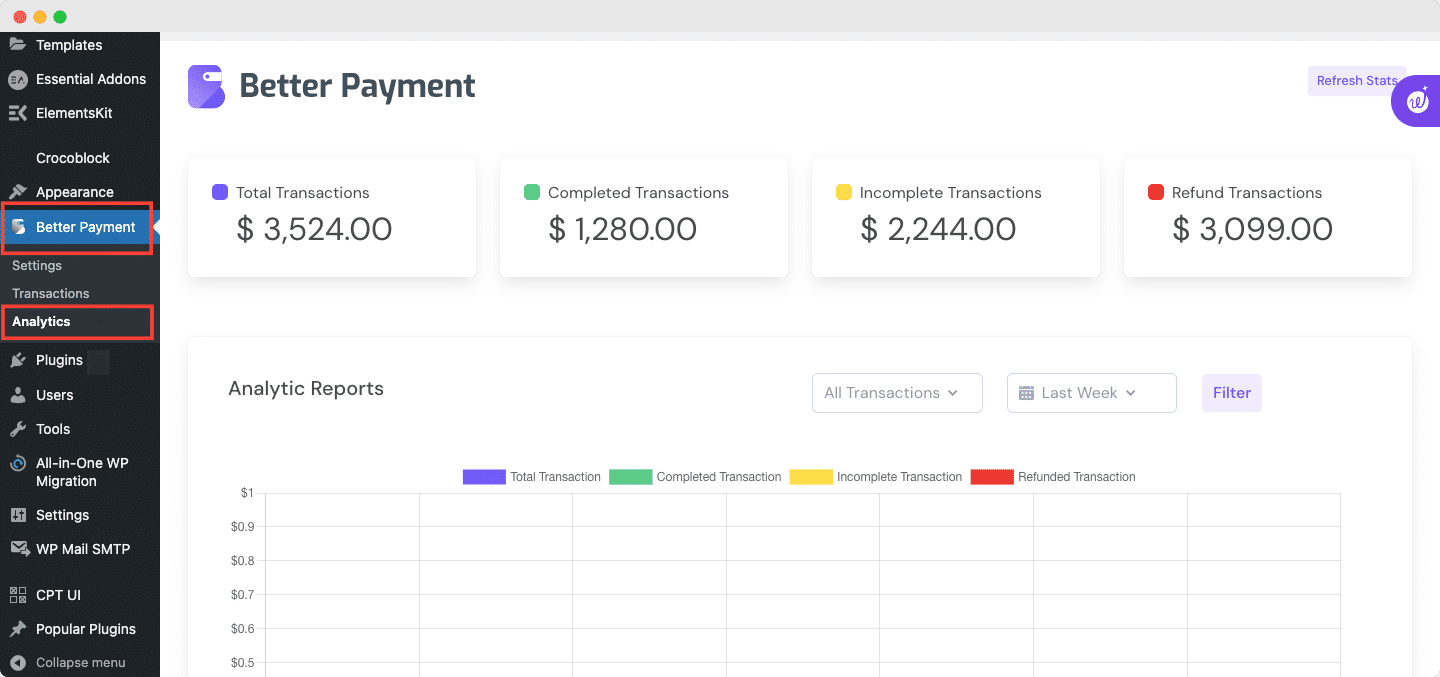Open the Tools menu item

tap(53, 429)
